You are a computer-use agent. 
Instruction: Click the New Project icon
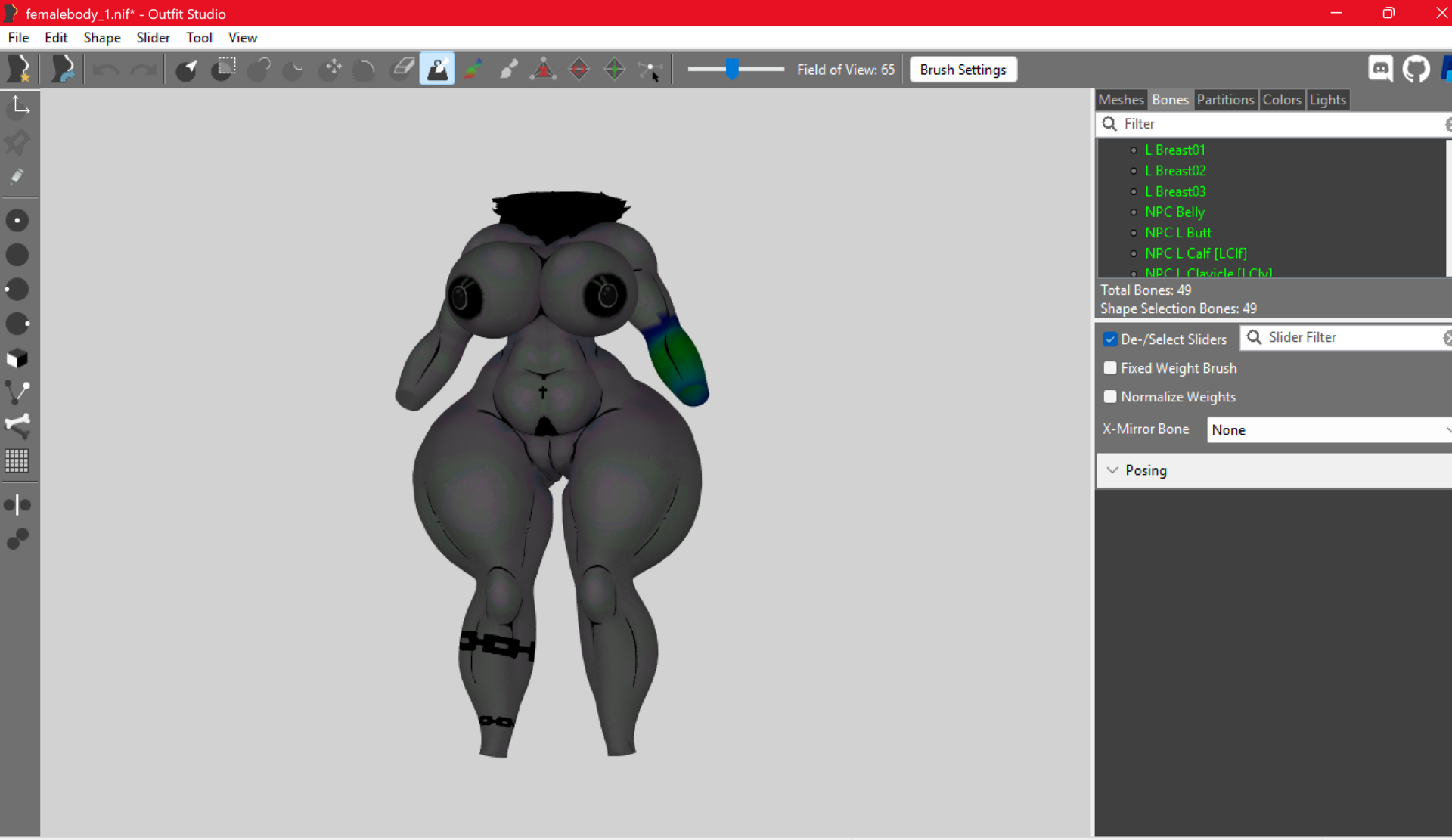[x=19, y=70]
